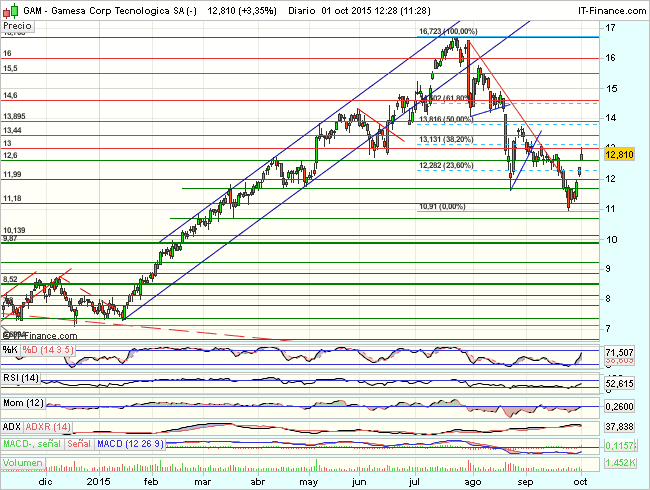Click the 13,895 level label
This screenshot has width=650, height=490.
pos(15,116)
